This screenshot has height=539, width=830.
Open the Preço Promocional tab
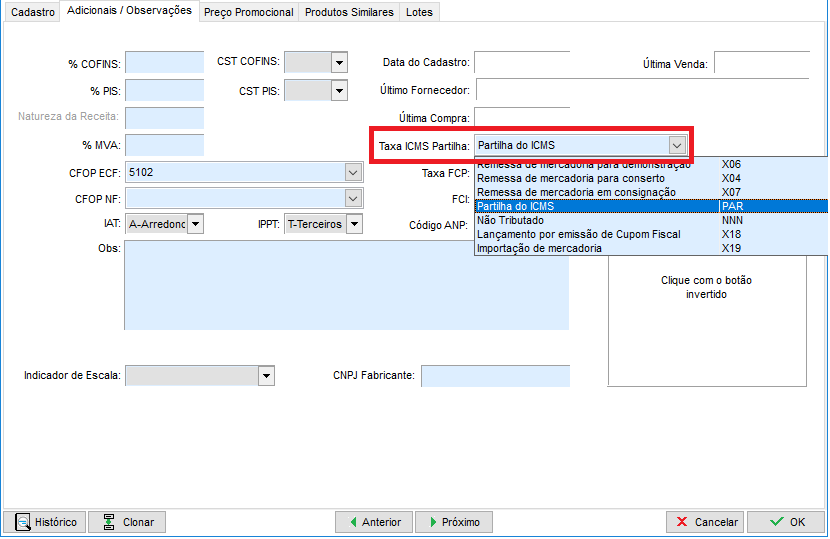248,12
